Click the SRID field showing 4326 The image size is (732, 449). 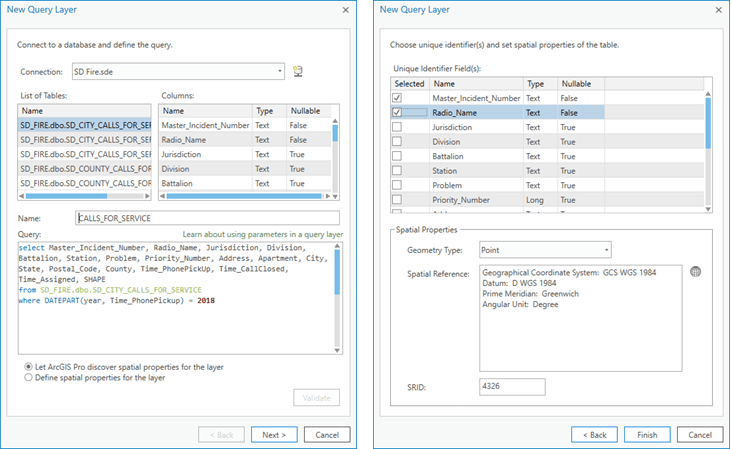512,386
